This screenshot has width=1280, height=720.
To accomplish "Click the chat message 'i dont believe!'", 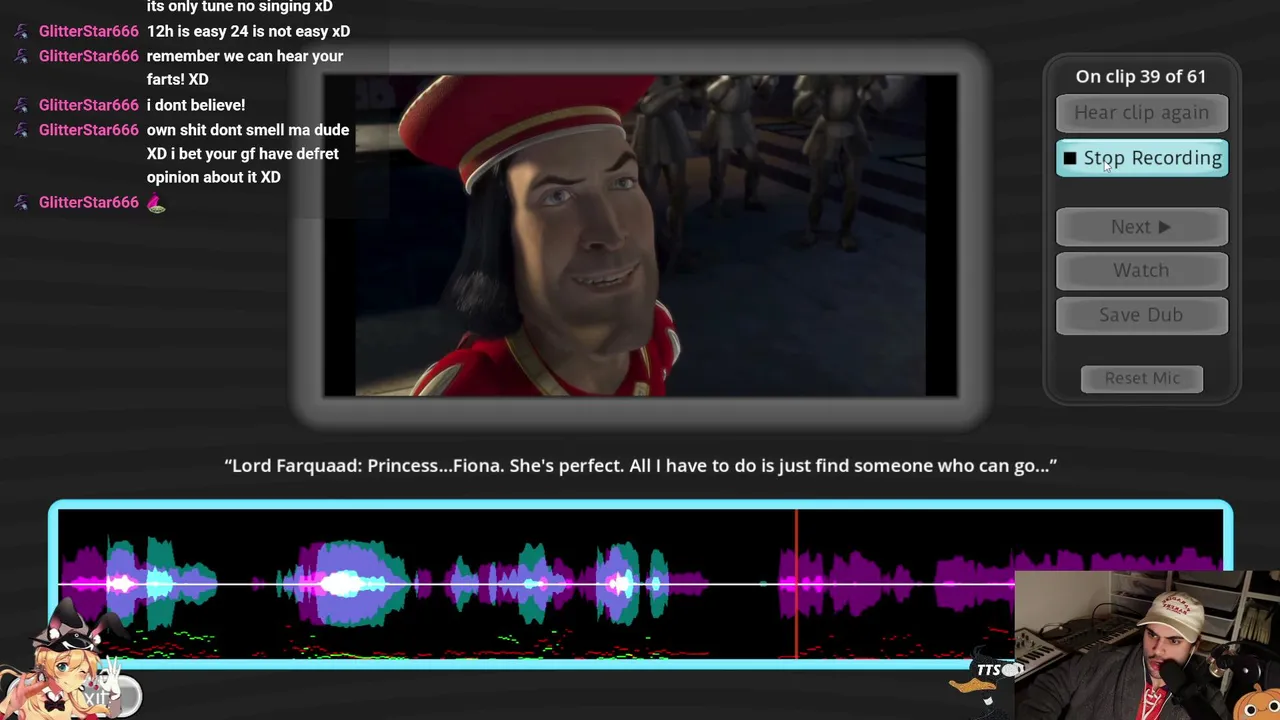I will (196, 105).
